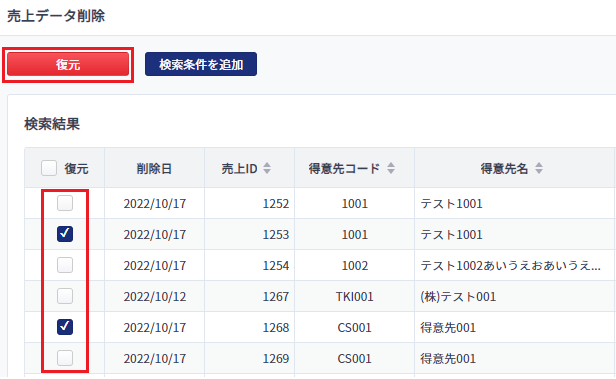The width and height of the screenshot is (616, 379).
Task: Click deletion date in row 1269
Action: coord(155,359)
